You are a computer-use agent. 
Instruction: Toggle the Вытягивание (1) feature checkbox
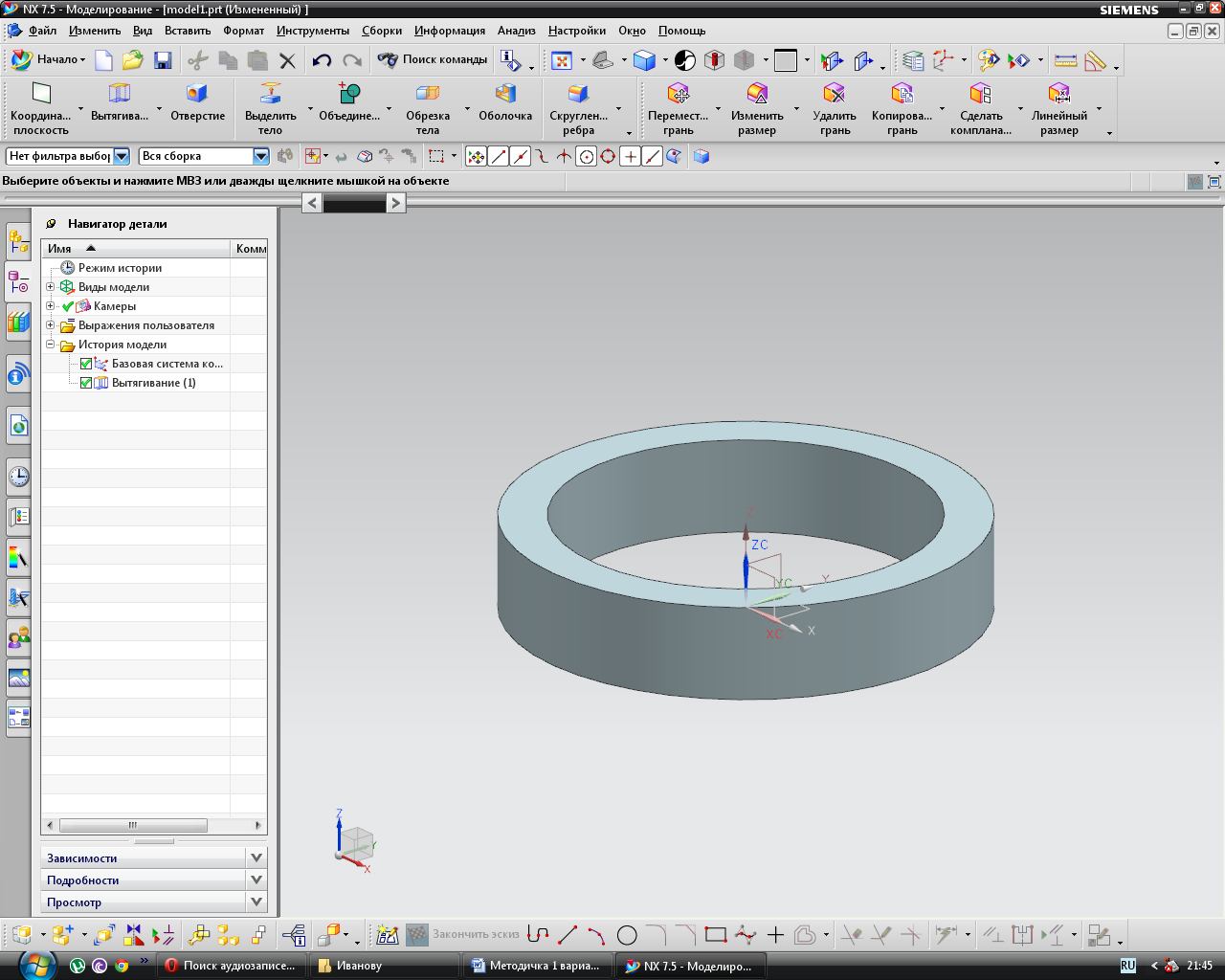click(x=86, y=383)
